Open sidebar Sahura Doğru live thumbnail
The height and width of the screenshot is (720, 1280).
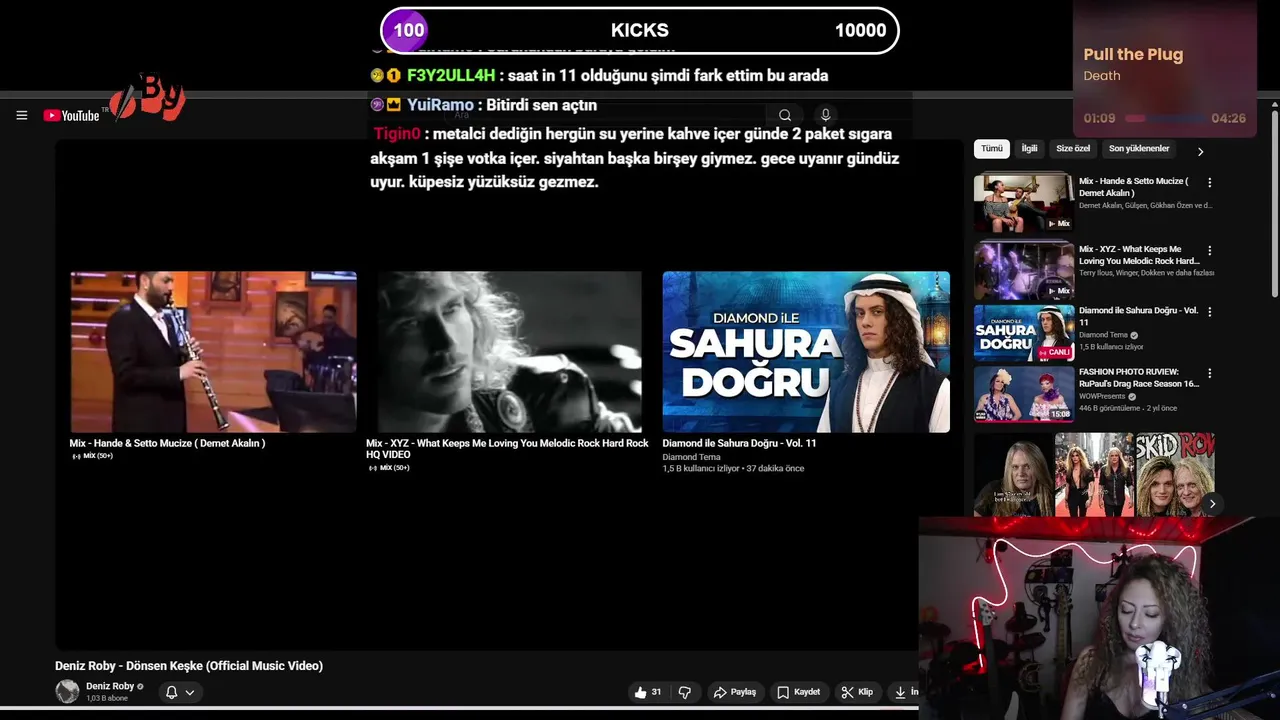[1024, 332]
